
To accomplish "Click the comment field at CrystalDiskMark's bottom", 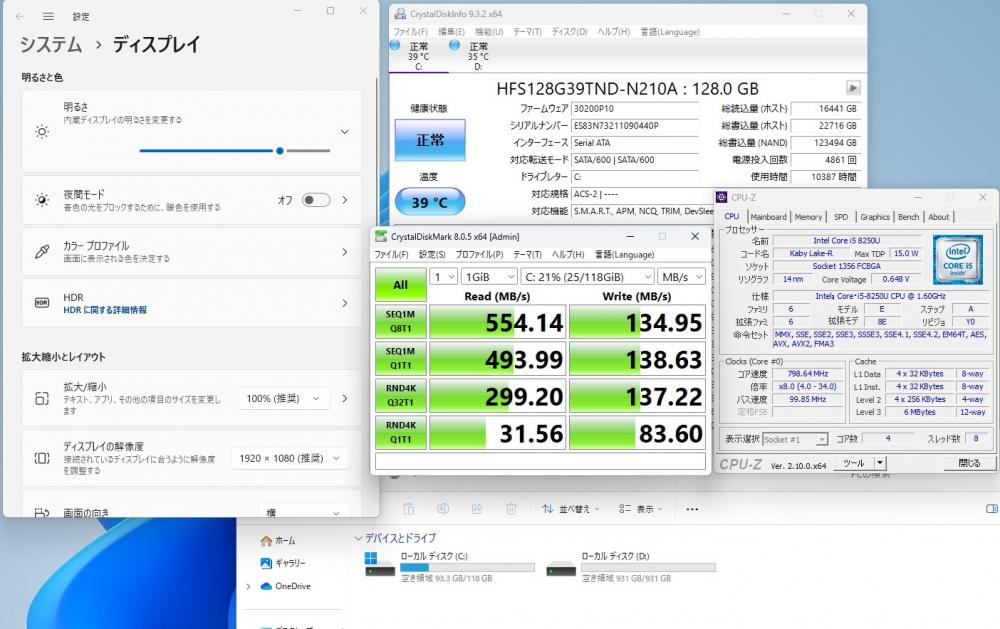I will click(x=540, y=461).
